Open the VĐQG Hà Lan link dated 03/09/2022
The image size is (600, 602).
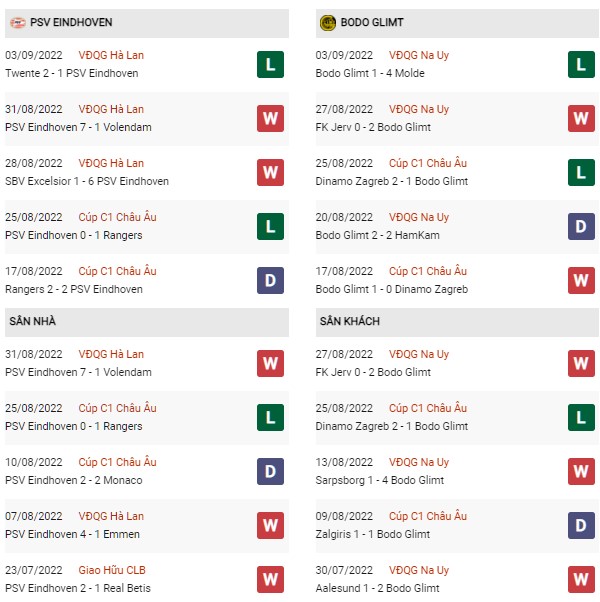(111, 55)
